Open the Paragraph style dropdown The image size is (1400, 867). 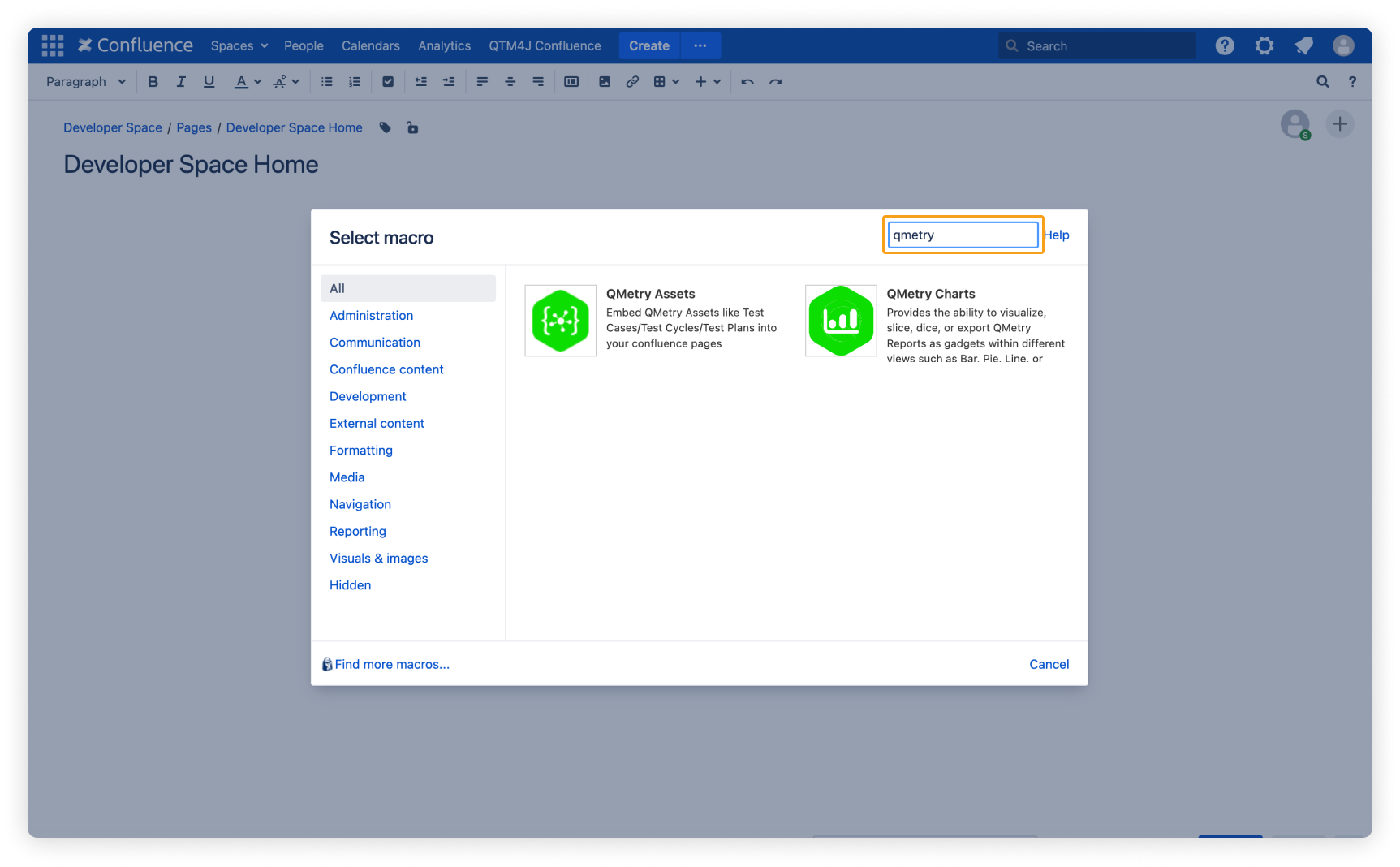tap(86, 81)
